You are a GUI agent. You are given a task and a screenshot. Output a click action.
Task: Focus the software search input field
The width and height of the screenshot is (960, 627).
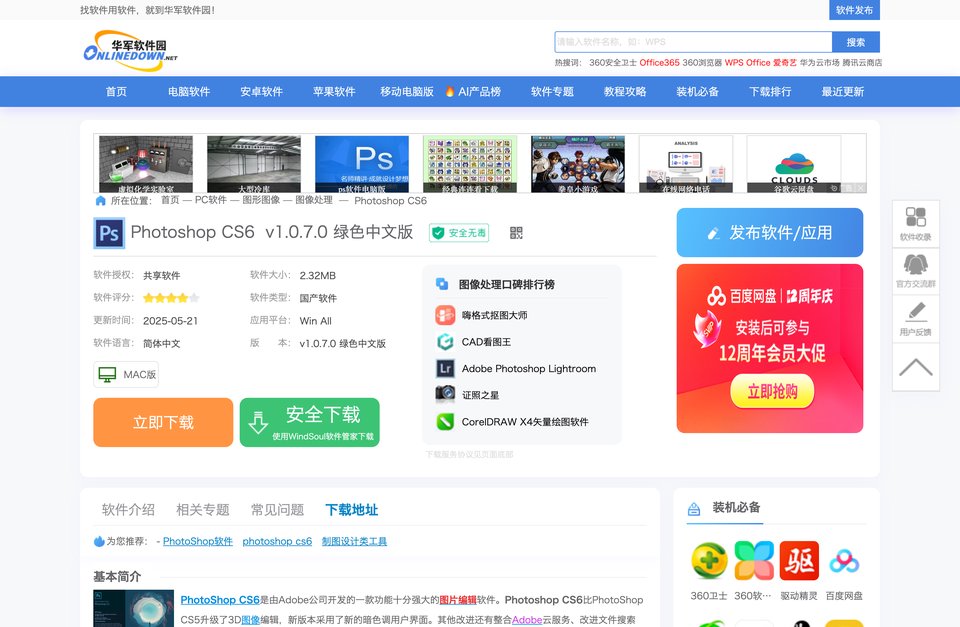tap(693, 42)
